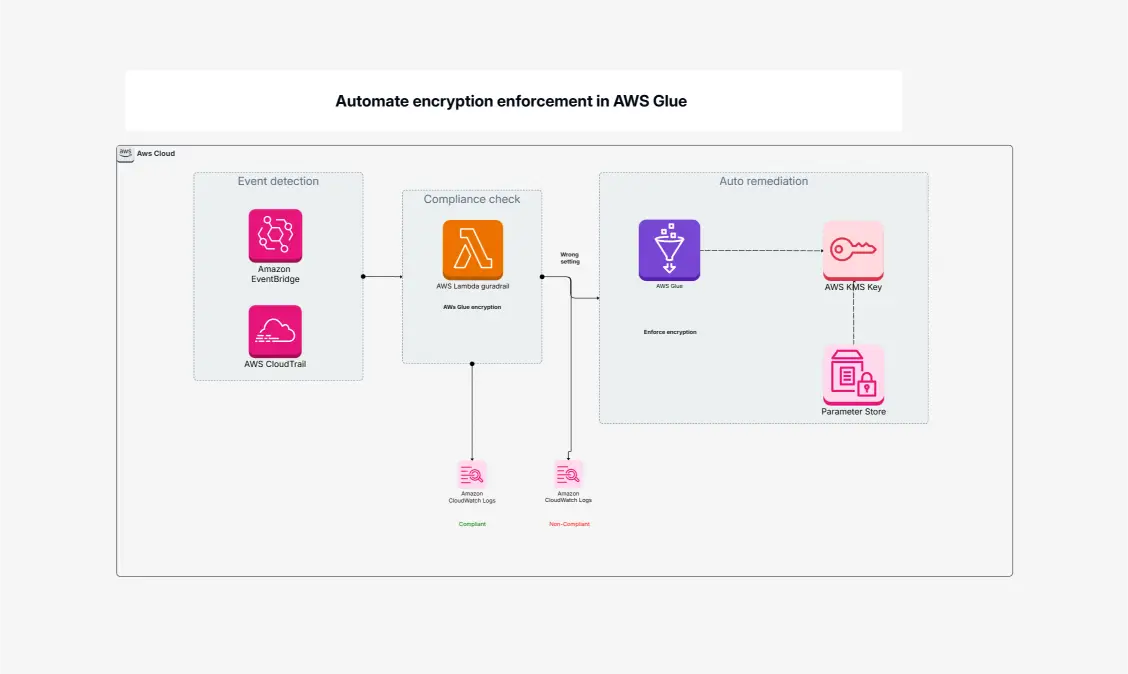Select the Compliance check group title
This screenshot has height=674, width=1128.
(x=471, y=199)
